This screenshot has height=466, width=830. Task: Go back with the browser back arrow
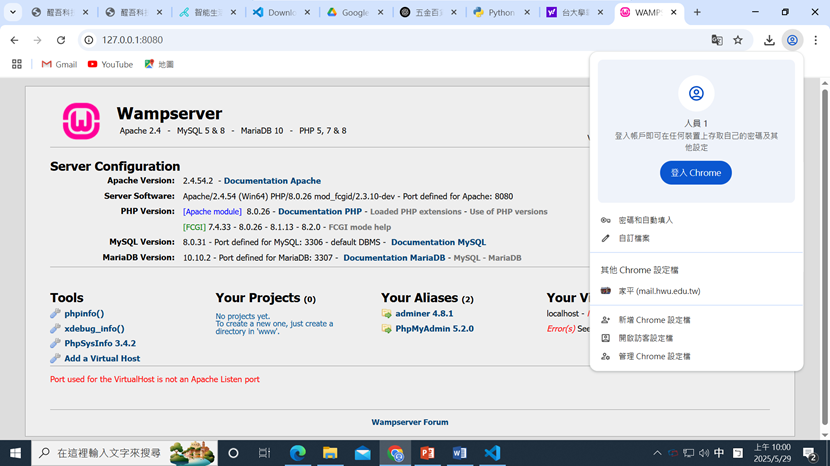click(x=14, y=40)
